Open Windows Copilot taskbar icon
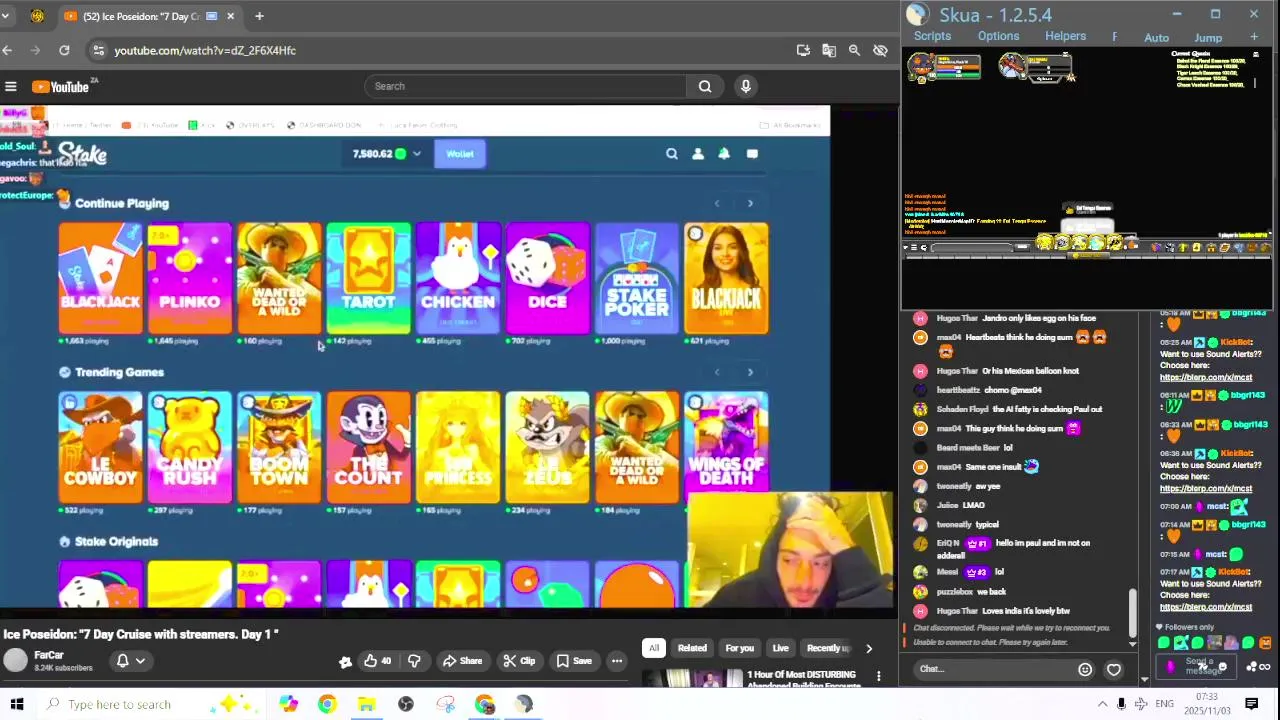1280x720 pixels. coord(288,704)
